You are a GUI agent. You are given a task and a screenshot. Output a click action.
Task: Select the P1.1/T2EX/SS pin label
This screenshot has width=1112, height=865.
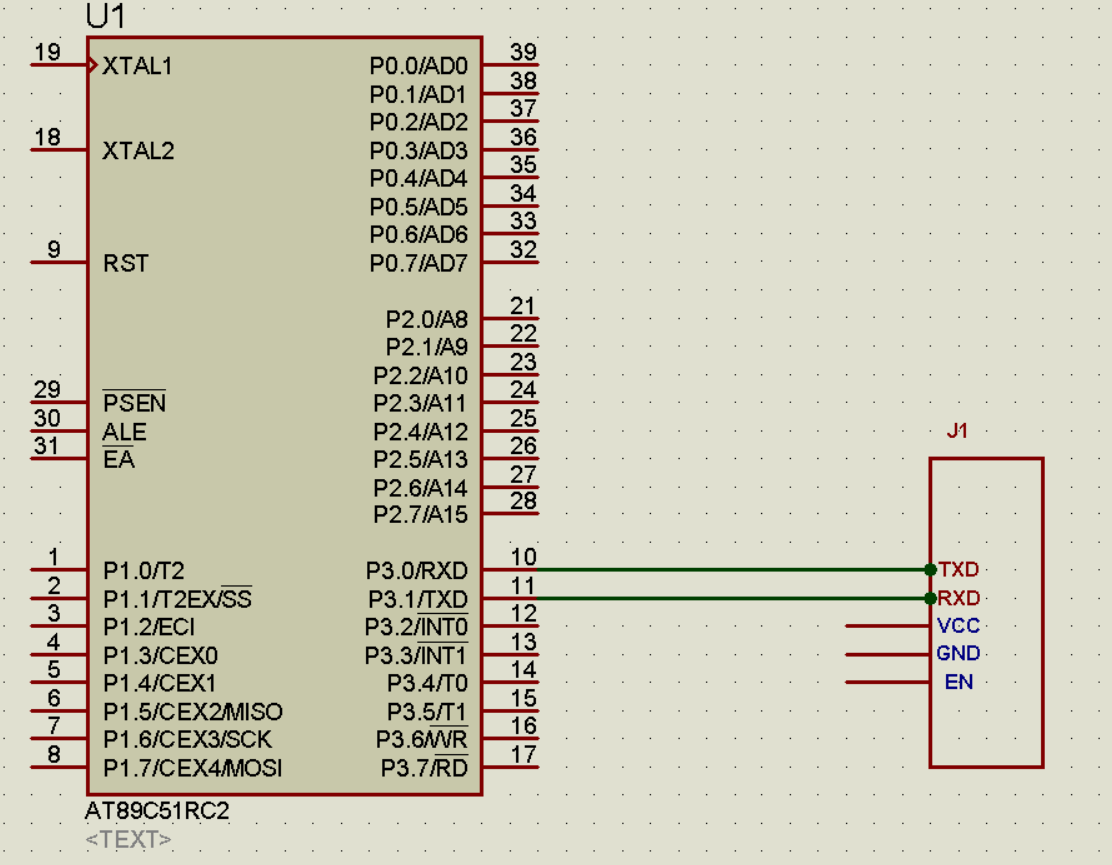(177, 598)
